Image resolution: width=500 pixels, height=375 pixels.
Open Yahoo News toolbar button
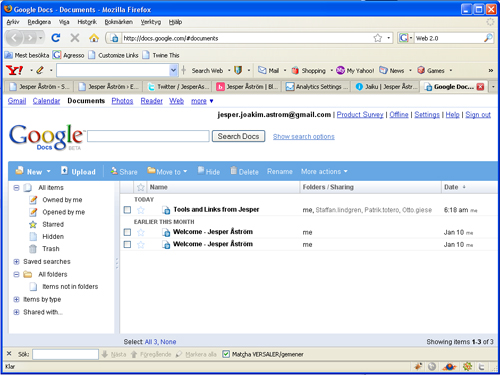[x=392, y=70]
